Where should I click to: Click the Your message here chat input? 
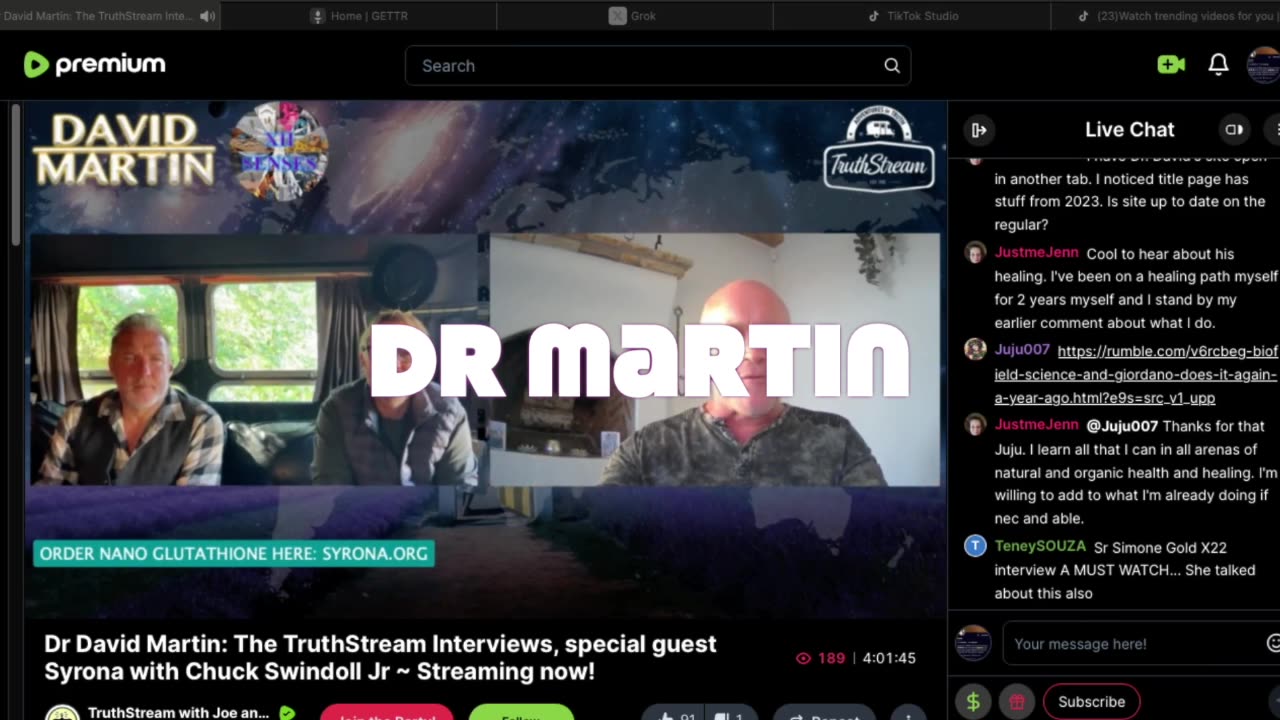coord(1140,643)
